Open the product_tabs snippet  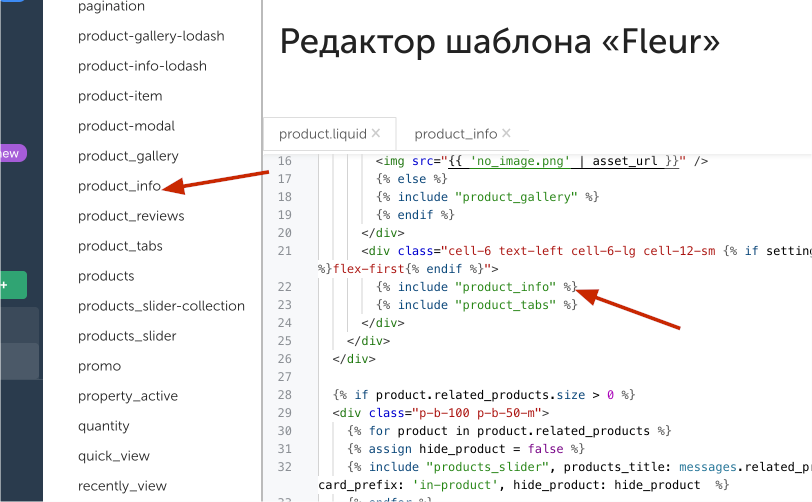(120, 246)
